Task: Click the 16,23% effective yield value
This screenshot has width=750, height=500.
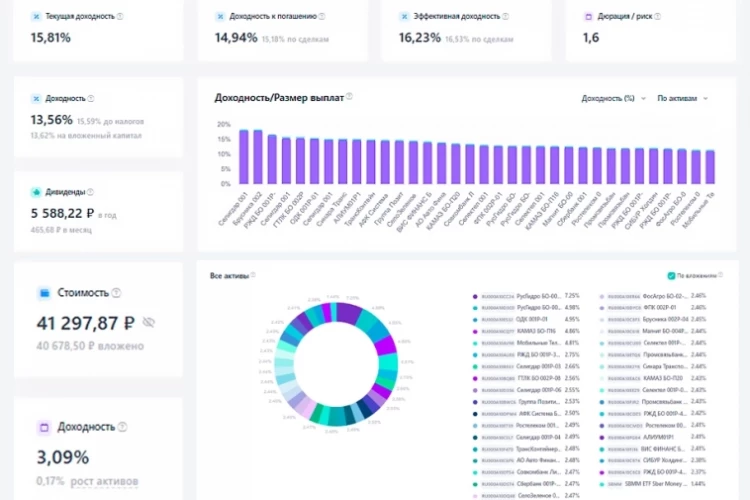Action: 420,38
